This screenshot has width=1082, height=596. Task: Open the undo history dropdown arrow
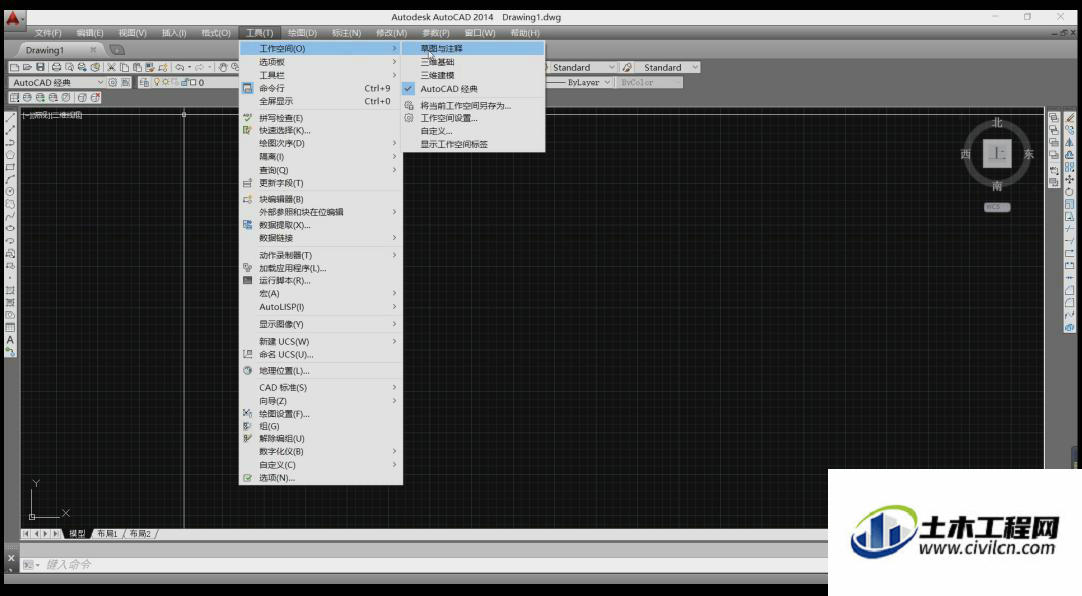190,68
